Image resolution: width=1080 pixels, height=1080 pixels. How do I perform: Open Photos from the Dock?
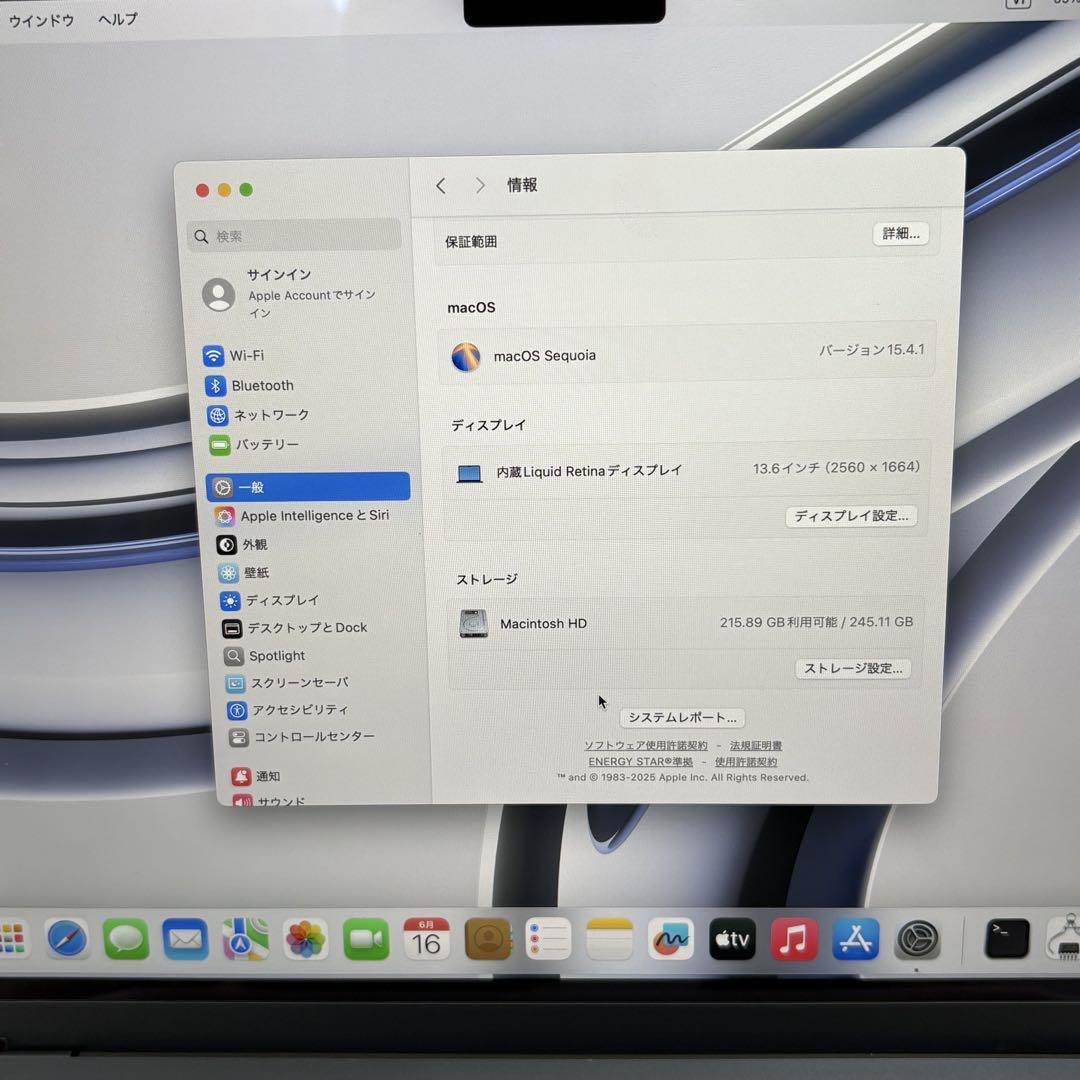pyautogui.click(x=305, y=939)
